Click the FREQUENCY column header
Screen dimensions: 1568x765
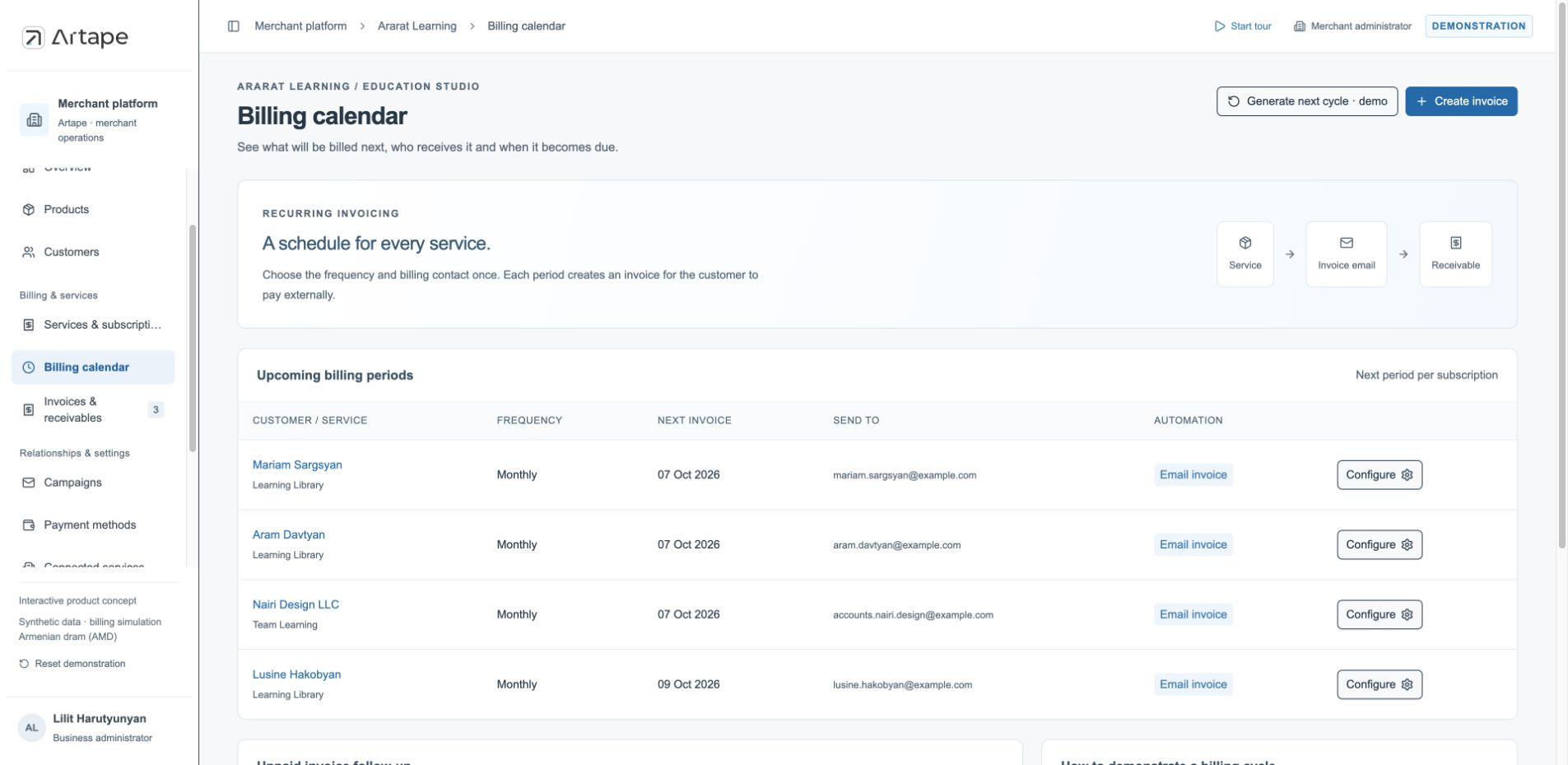529,421
